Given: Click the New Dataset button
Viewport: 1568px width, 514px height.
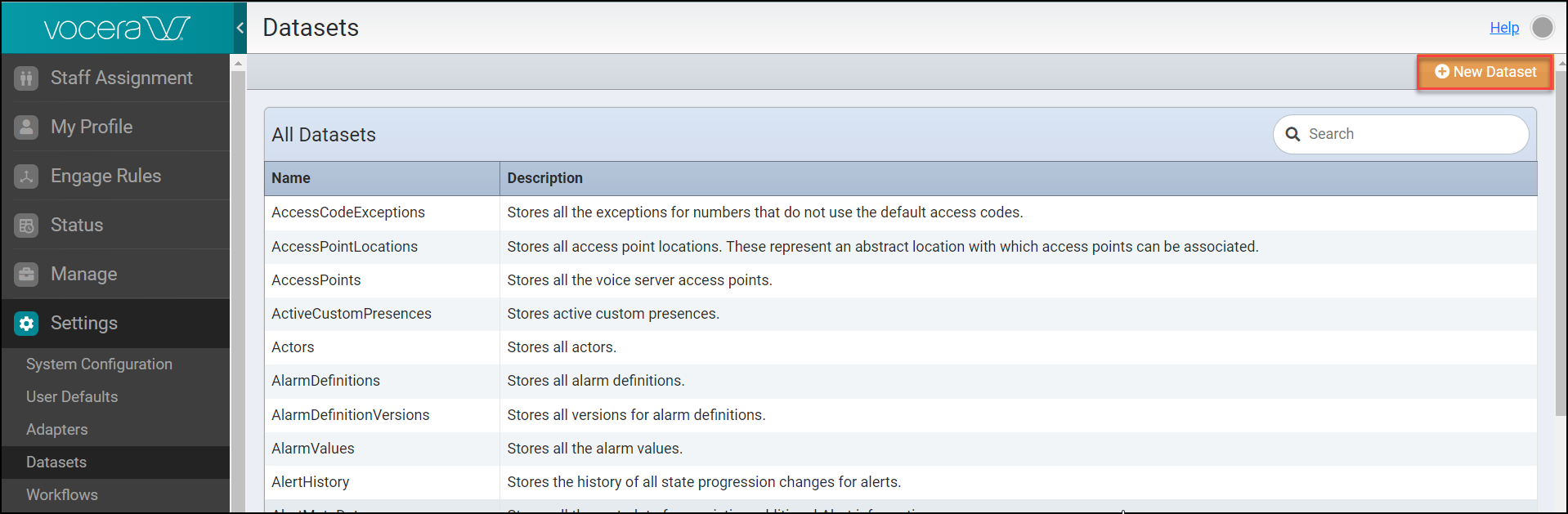Looking at the screenshot, I should coord(1484,72).
